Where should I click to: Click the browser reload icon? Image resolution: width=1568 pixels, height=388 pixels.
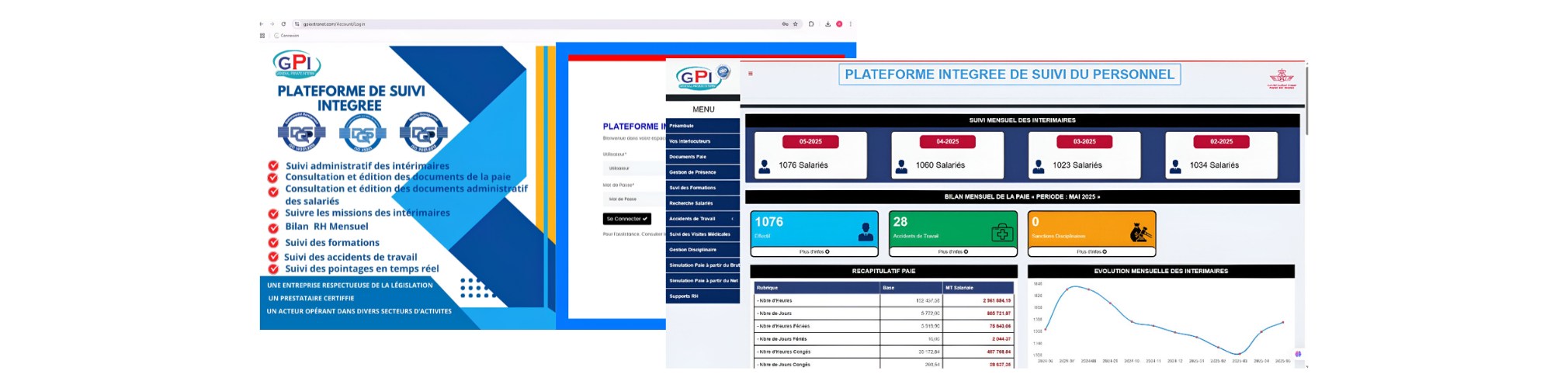point(283,24)
